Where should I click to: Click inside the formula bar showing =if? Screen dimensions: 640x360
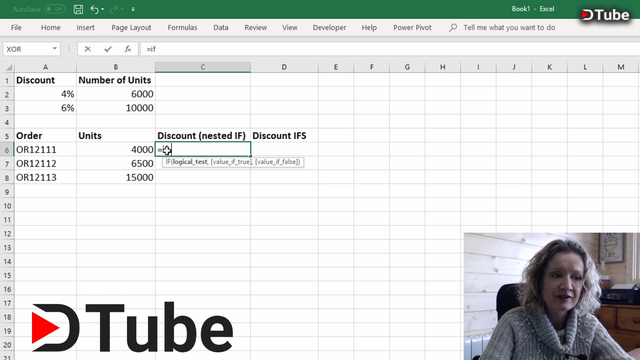[390, 49]
